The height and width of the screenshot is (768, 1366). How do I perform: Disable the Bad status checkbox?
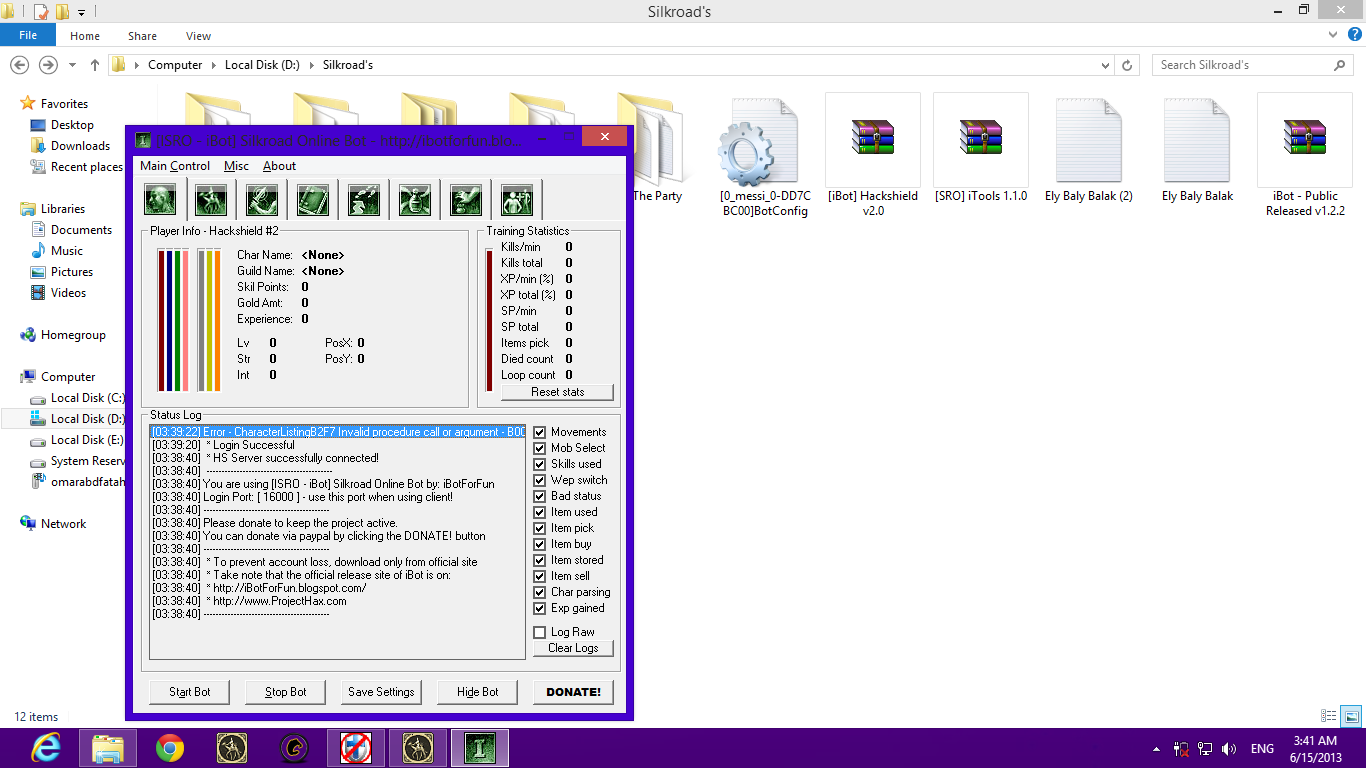coord(540,496)
